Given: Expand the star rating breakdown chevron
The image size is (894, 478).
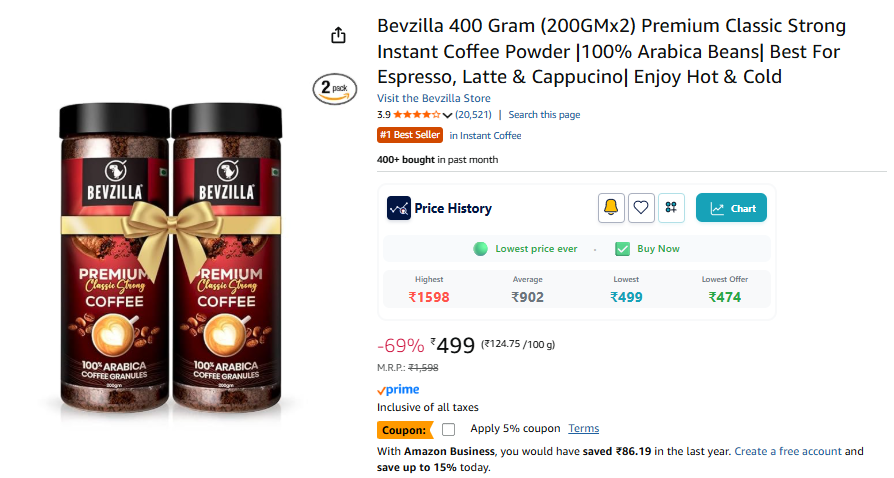Looking at the screenshot, I should click(448, 115).
